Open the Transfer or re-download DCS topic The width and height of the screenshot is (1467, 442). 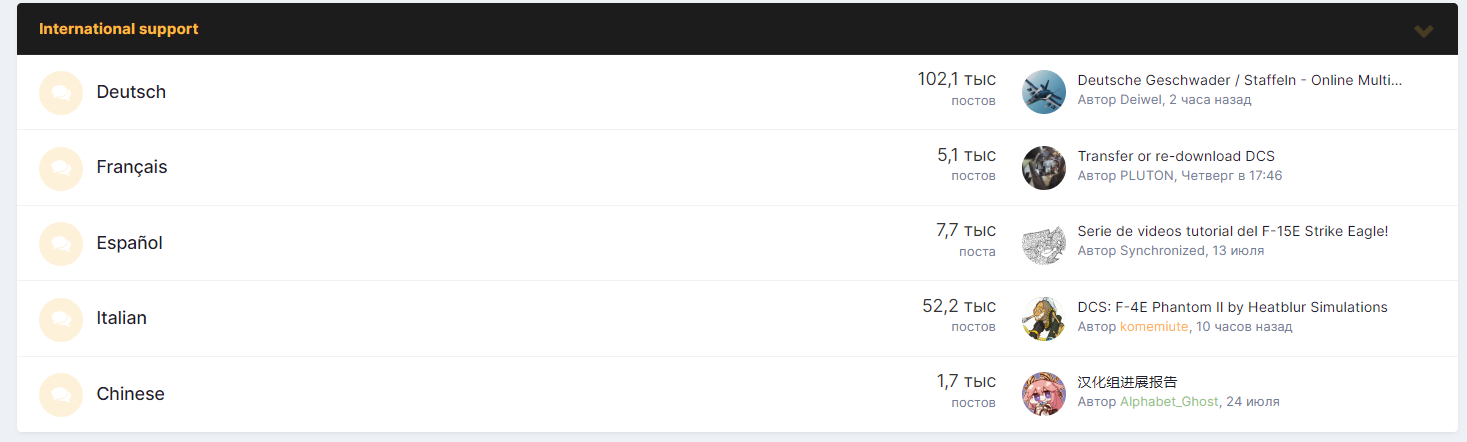(1176, 156)
